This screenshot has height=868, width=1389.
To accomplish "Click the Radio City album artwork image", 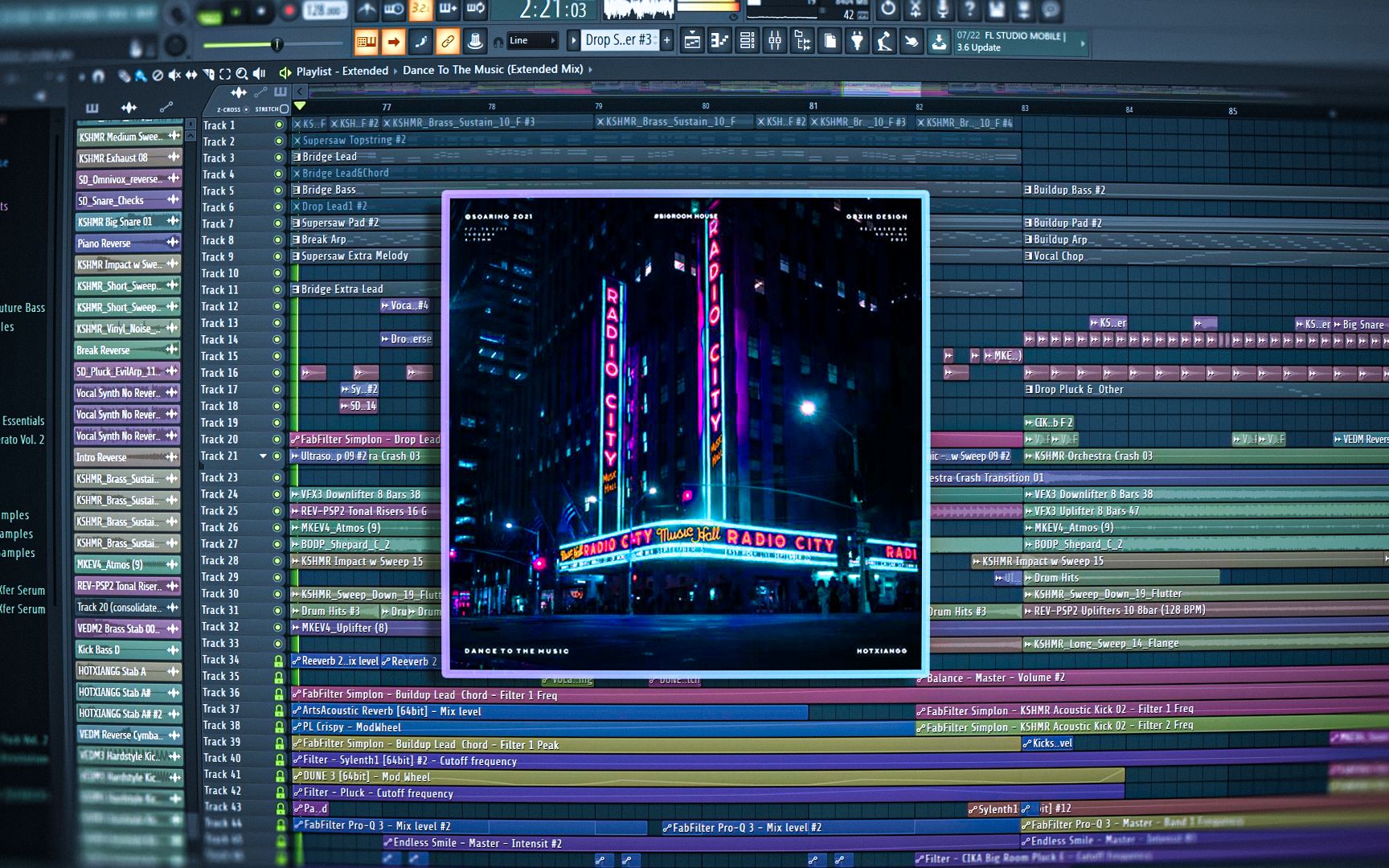I will coord(686,434).
